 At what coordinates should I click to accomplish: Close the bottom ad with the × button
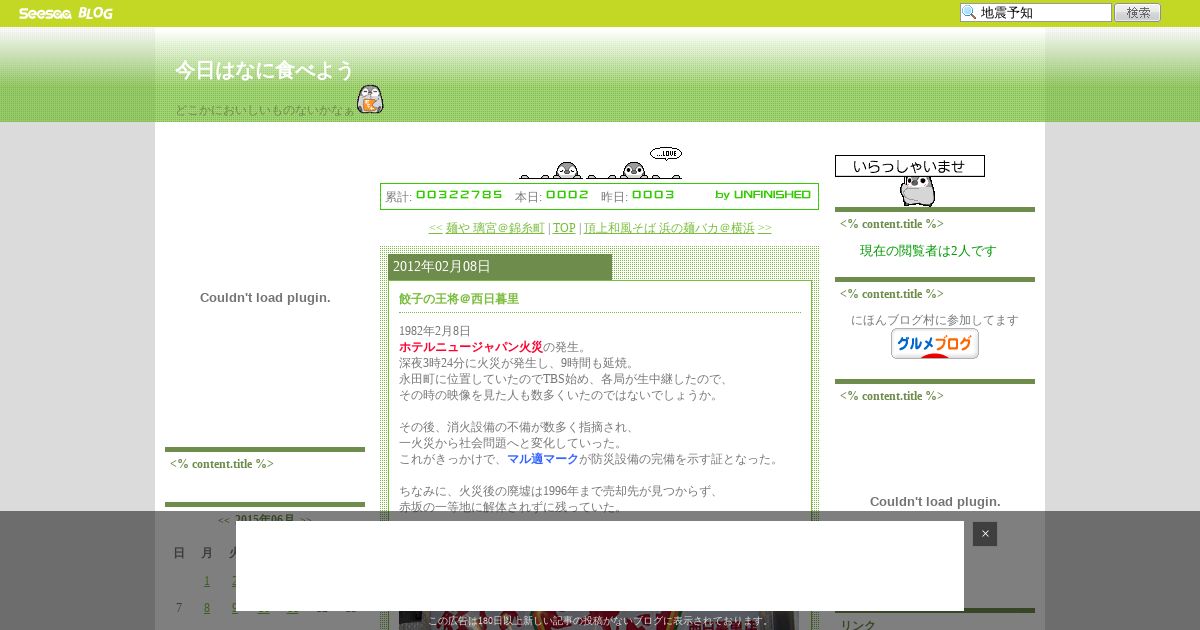[x=985, y=534]
